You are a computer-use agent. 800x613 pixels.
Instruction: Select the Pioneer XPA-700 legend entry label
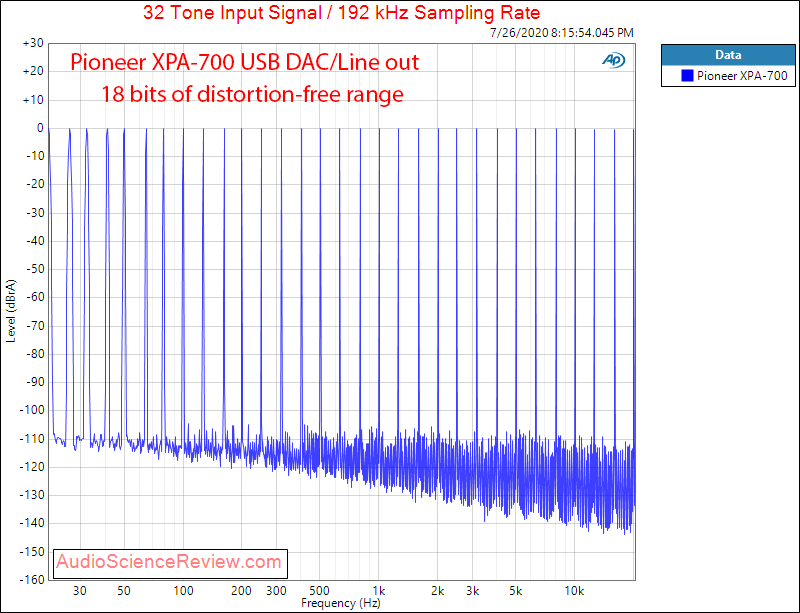click(742, 76)
